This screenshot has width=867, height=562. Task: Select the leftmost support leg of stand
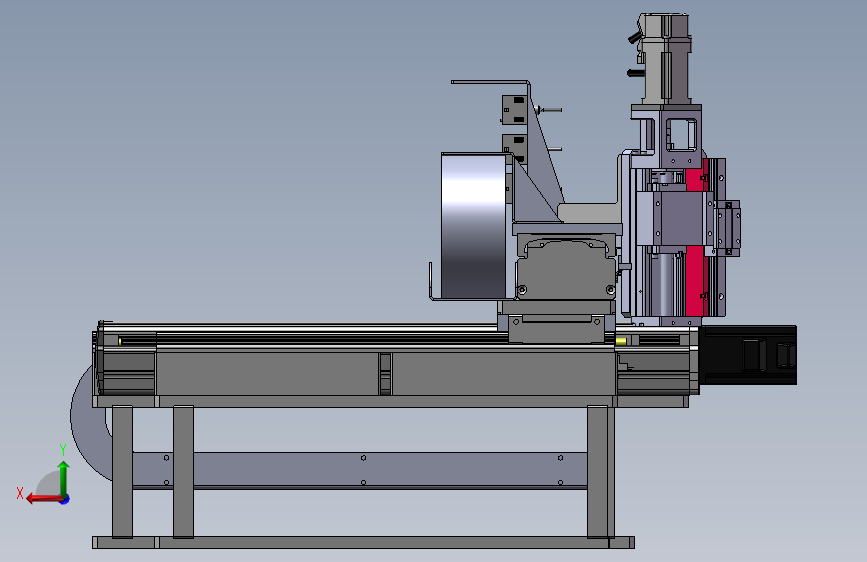coord(122,472)
